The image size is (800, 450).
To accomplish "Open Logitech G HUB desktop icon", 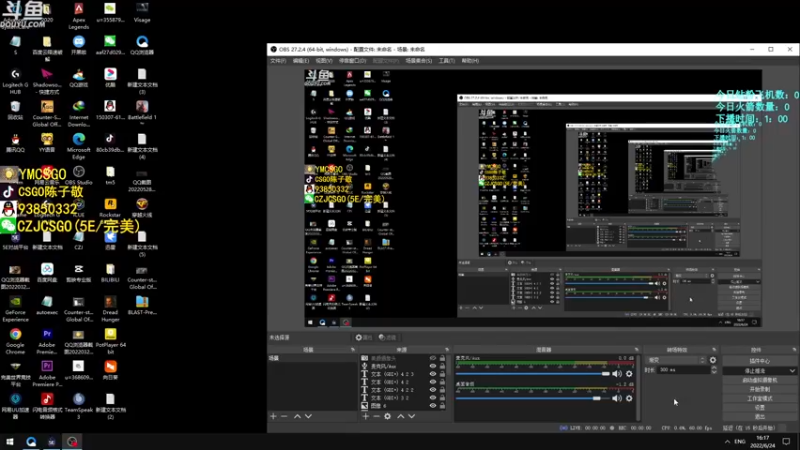I will point(15,81).
